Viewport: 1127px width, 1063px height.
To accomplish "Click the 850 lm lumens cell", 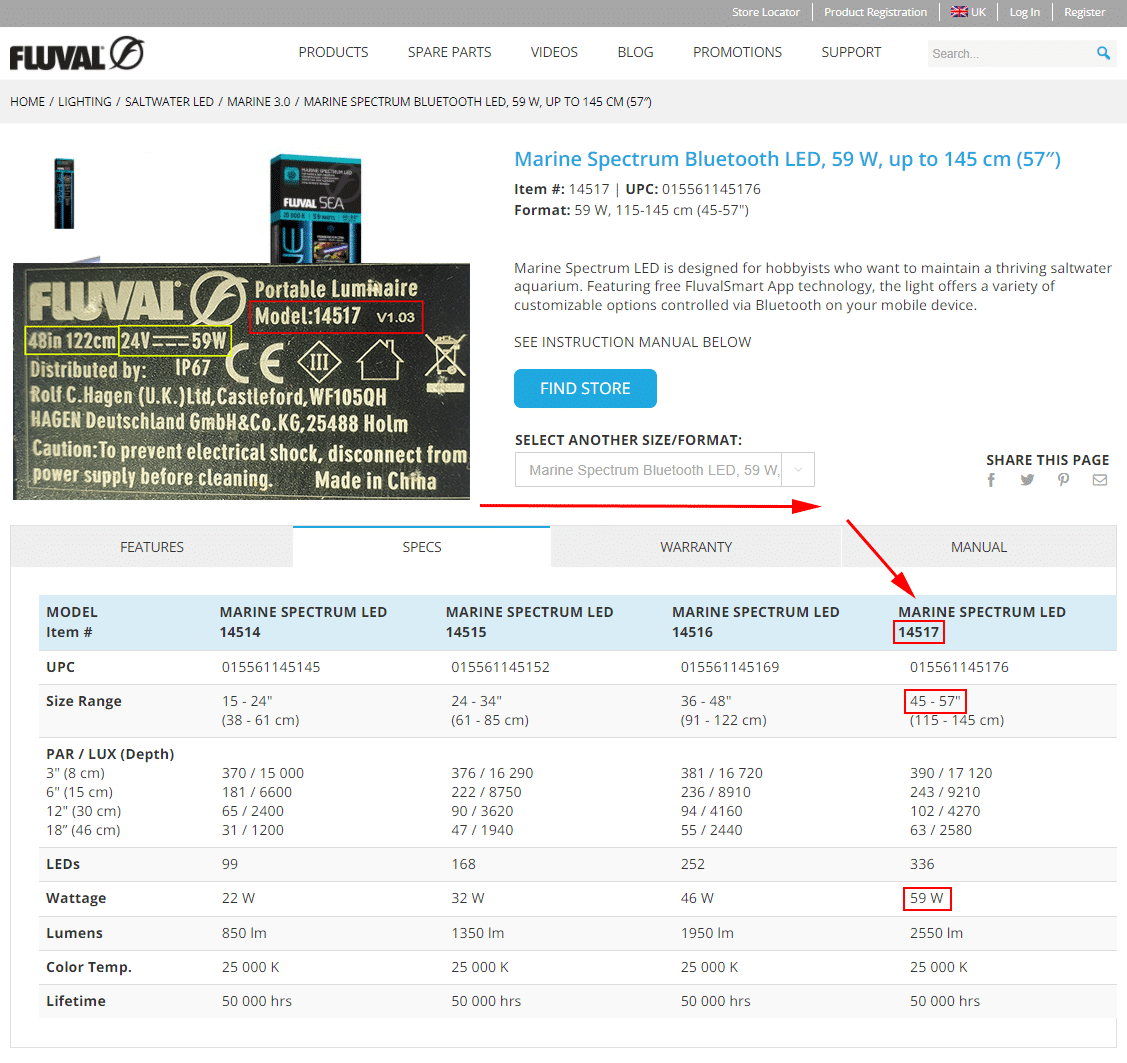I will coord(244,934).
